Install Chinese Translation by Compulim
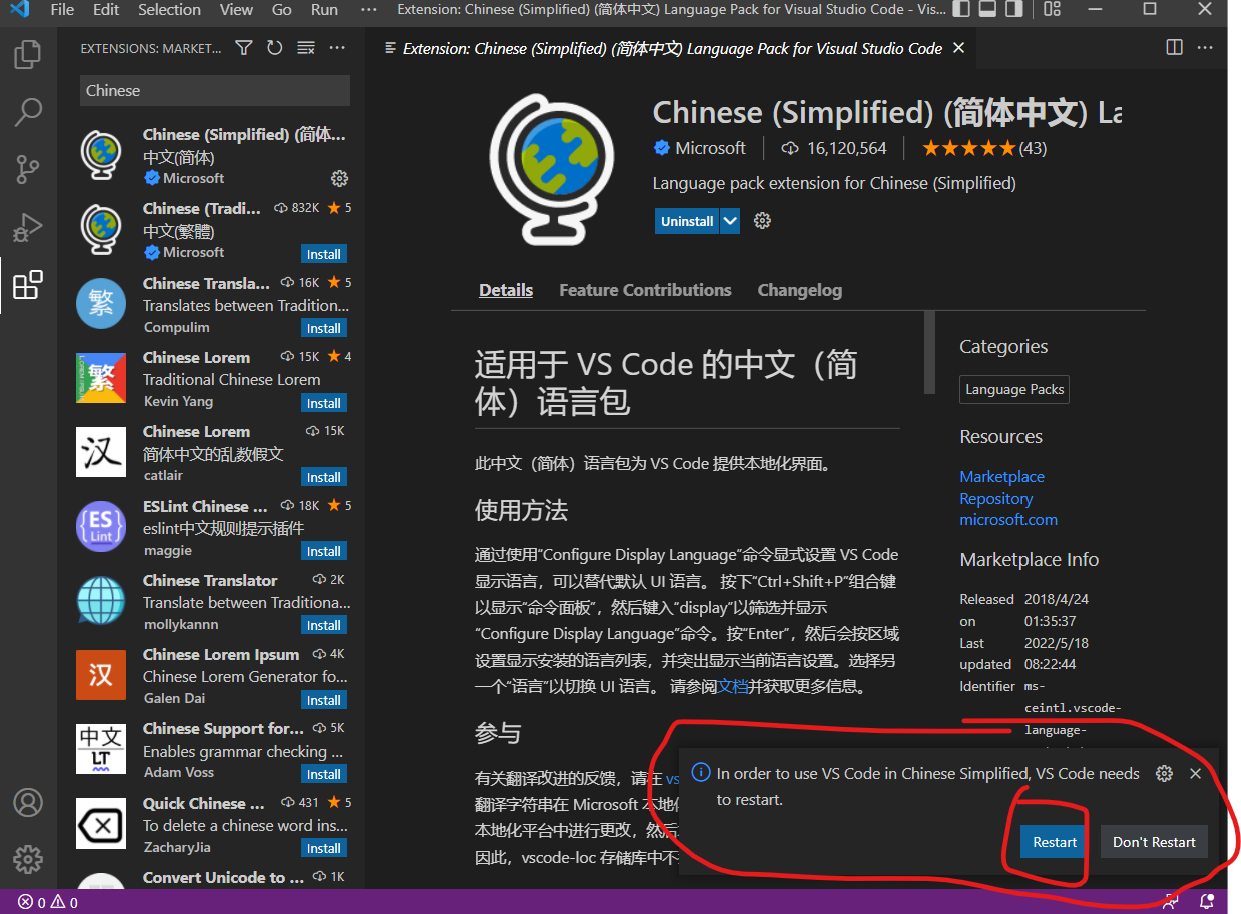Image resolution: width=1241 pixels, height=914 pixels. pos(324,328)
